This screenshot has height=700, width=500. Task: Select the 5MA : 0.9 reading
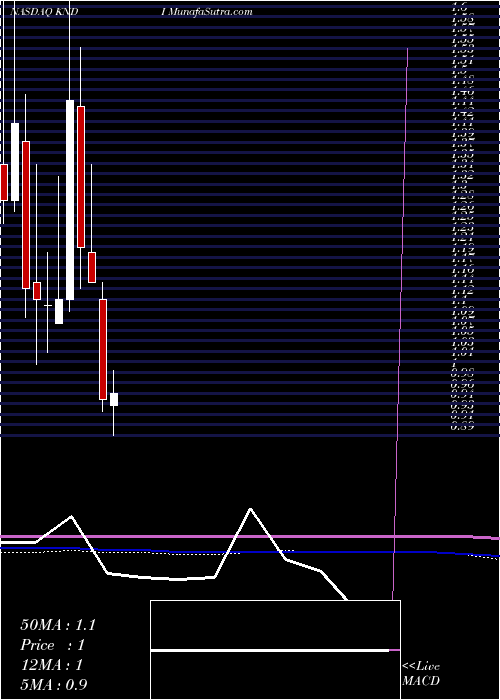[x=54, y=684]
